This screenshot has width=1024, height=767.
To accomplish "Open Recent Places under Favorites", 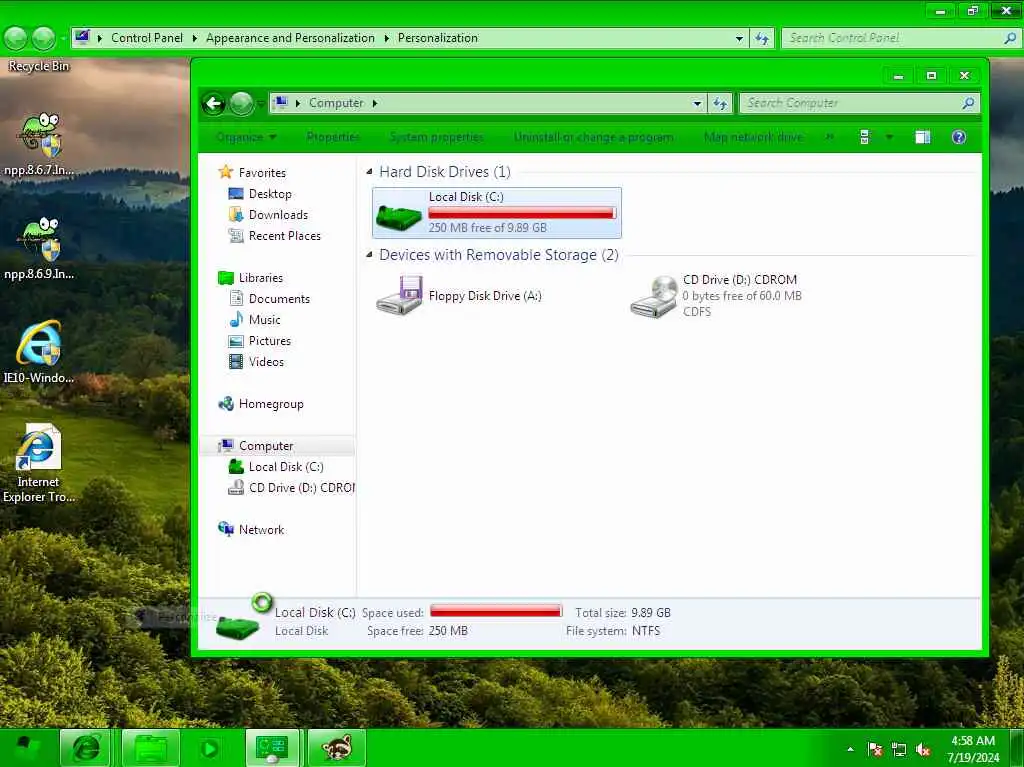I will tap(284, 236).
